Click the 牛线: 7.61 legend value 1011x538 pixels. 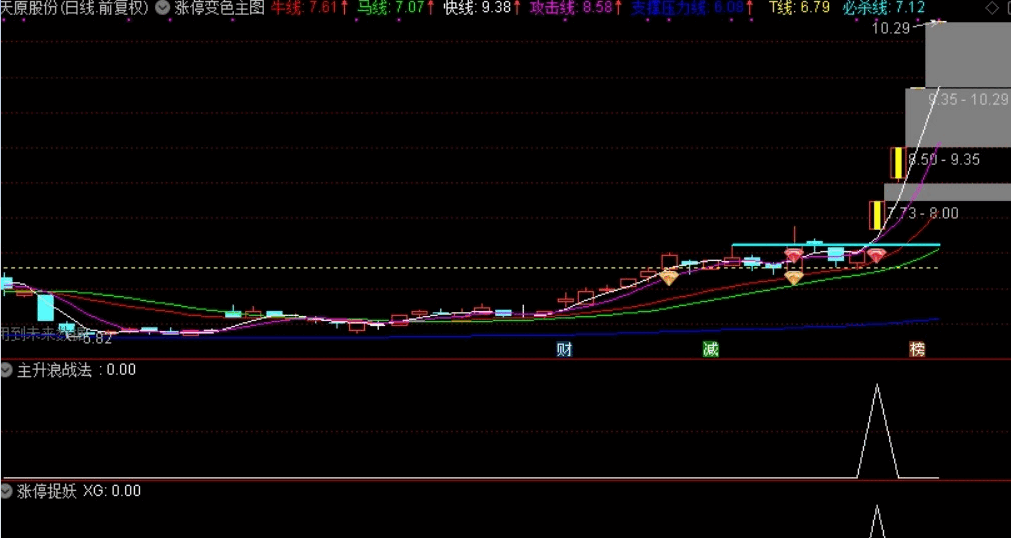pos(310,8)
